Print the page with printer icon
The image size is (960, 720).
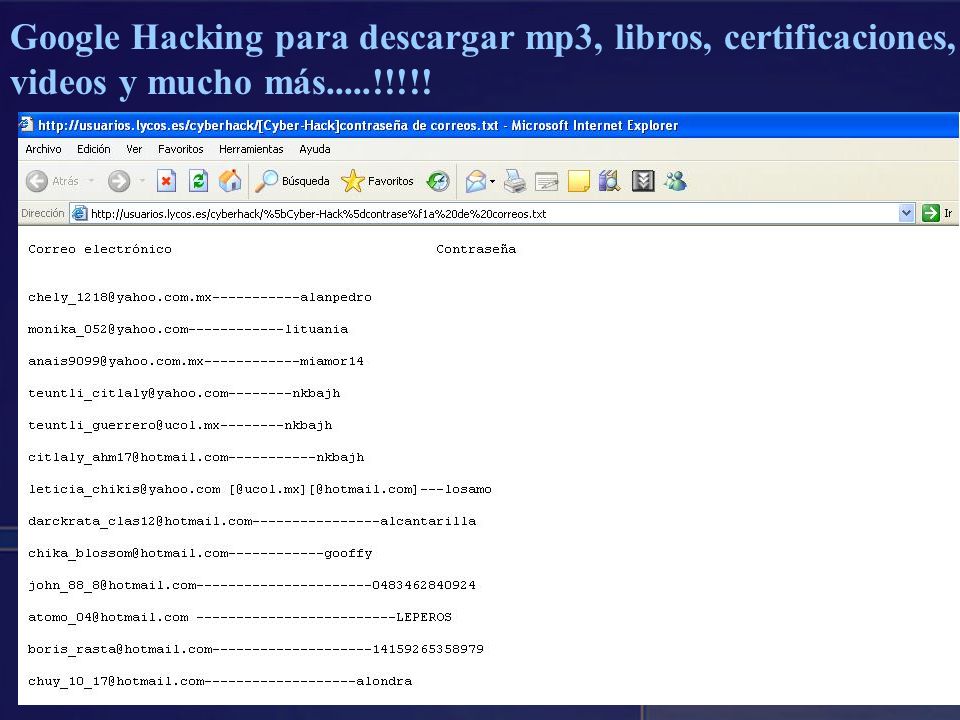click(x=515, y=181)
